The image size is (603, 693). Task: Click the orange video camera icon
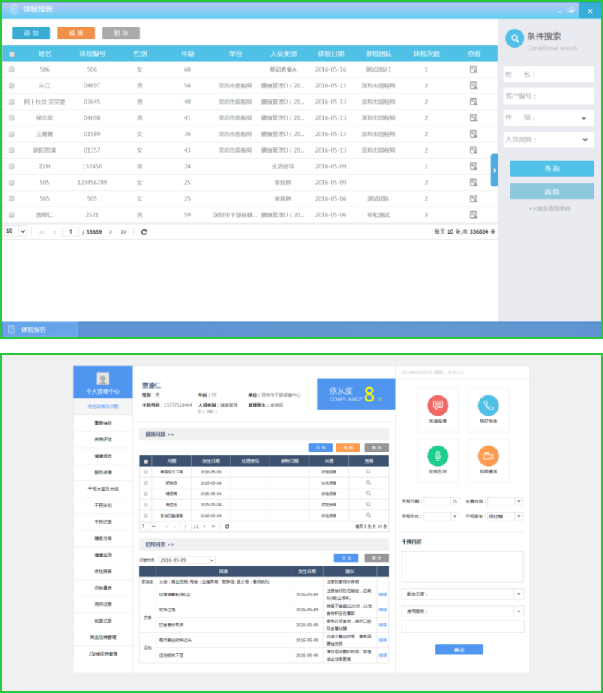point(488,455)
